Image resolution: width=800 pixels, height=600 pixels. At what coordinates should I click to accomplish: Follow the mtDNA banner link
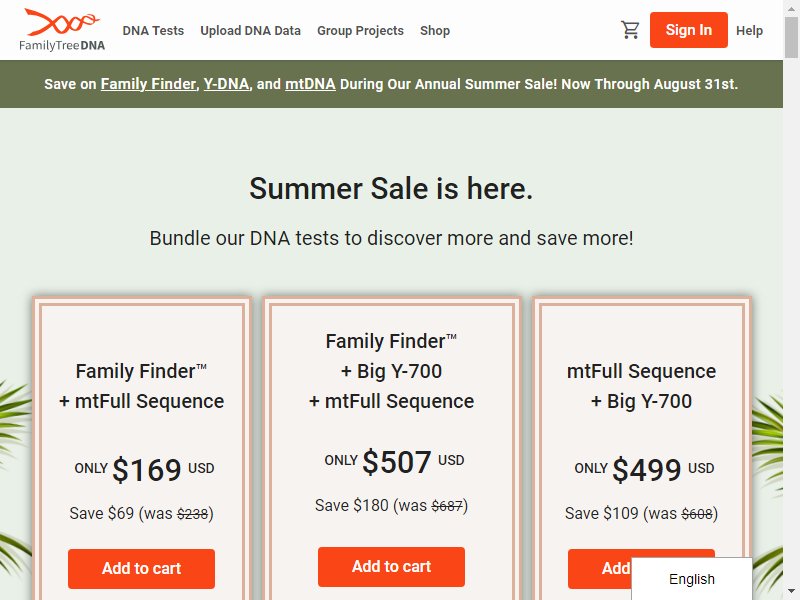(x=310, y=84)
